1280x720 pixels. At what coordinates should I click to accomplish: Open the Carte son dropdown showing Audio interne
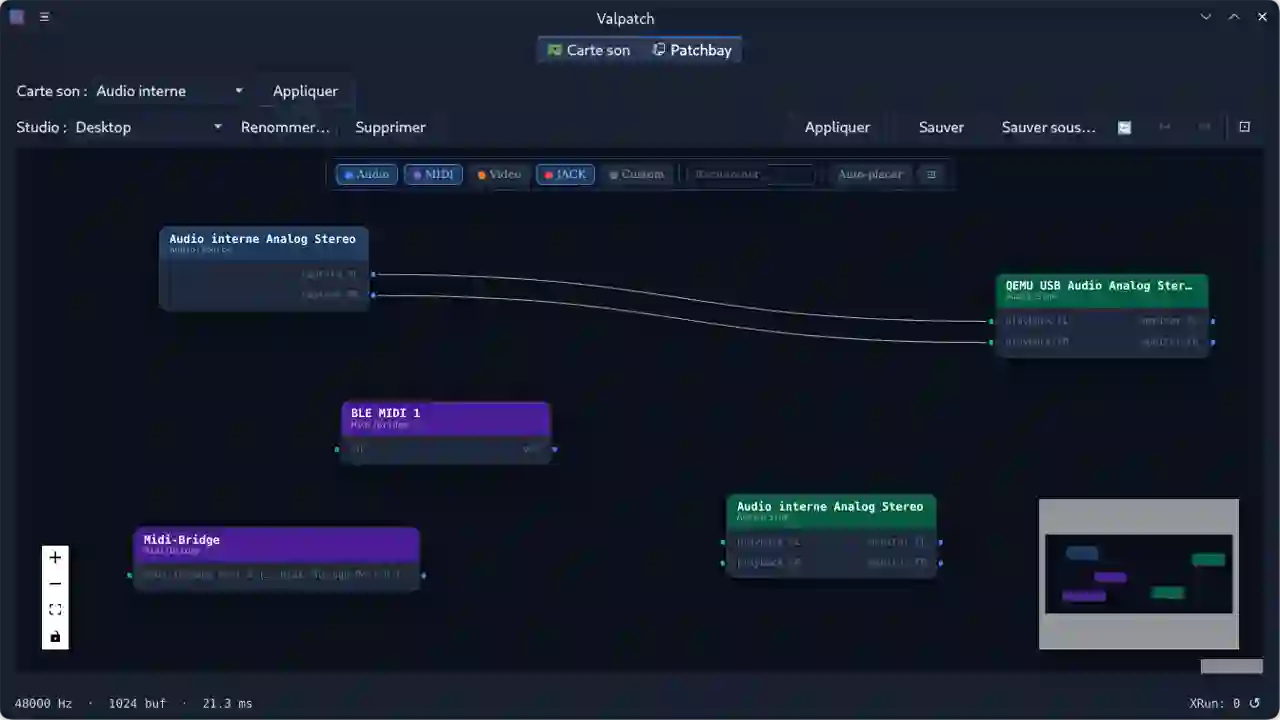click(x=169, y=91)
